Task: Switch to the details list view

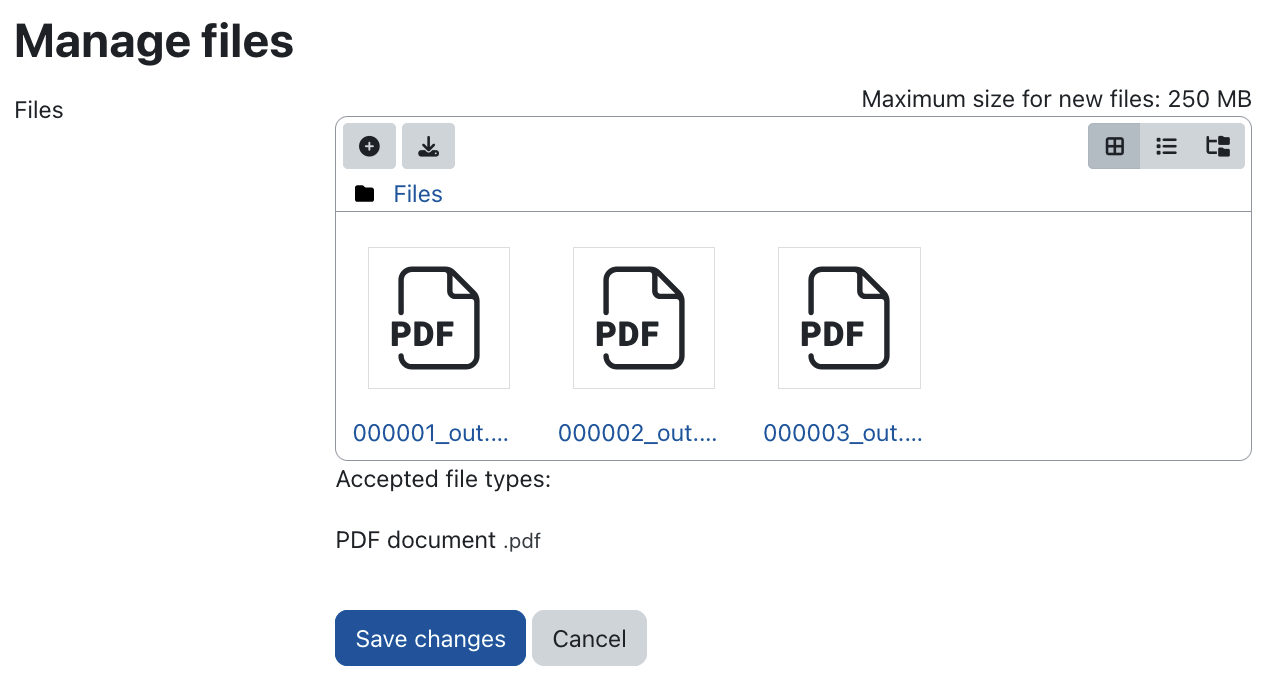Action: point(1166,146)
